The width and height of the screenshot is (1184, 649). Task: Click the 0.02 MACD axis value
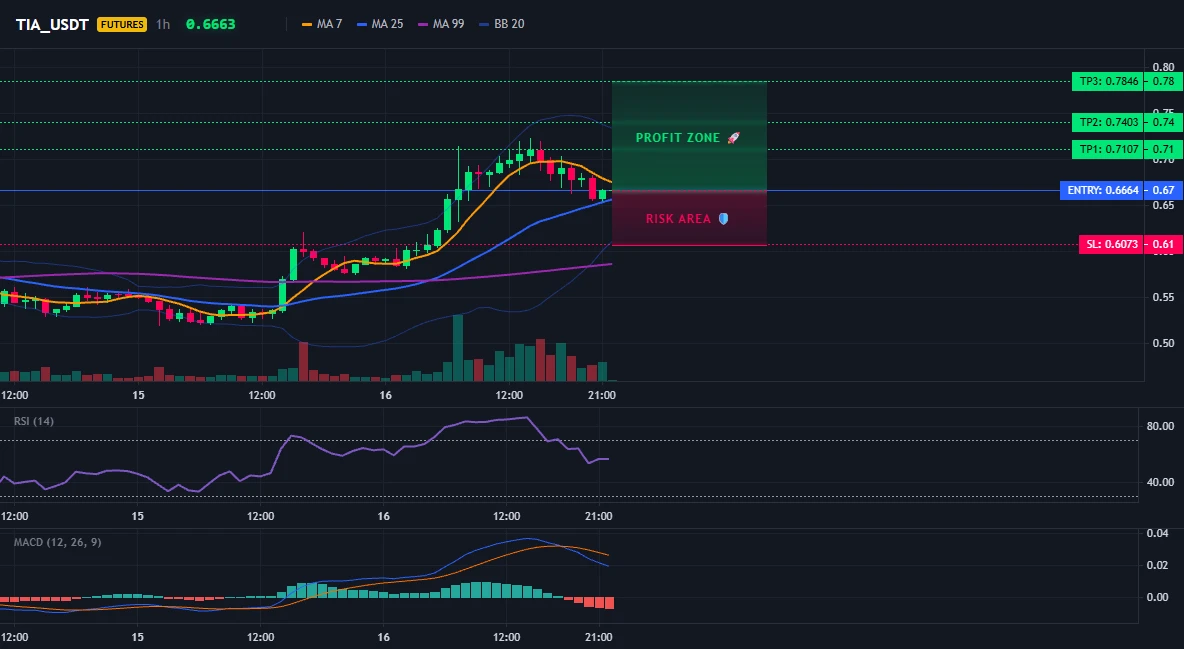[x=1158, y=565]
